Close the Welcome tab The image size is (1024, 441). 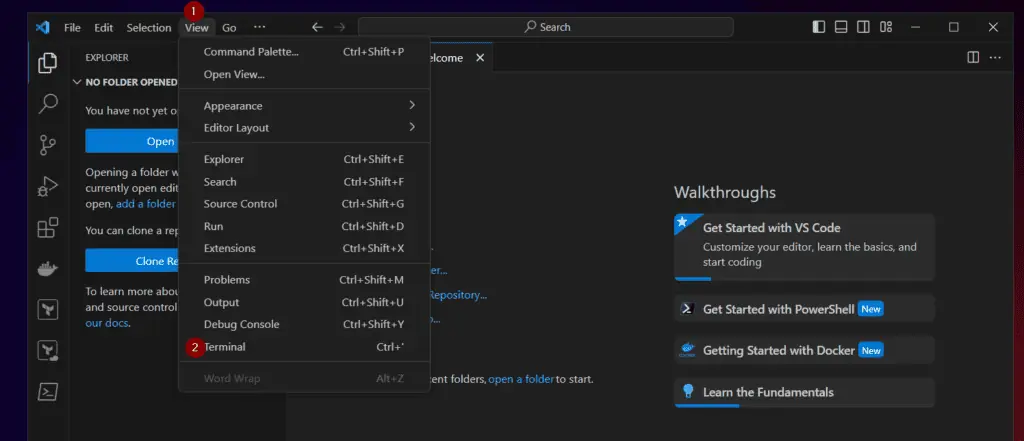480,58
